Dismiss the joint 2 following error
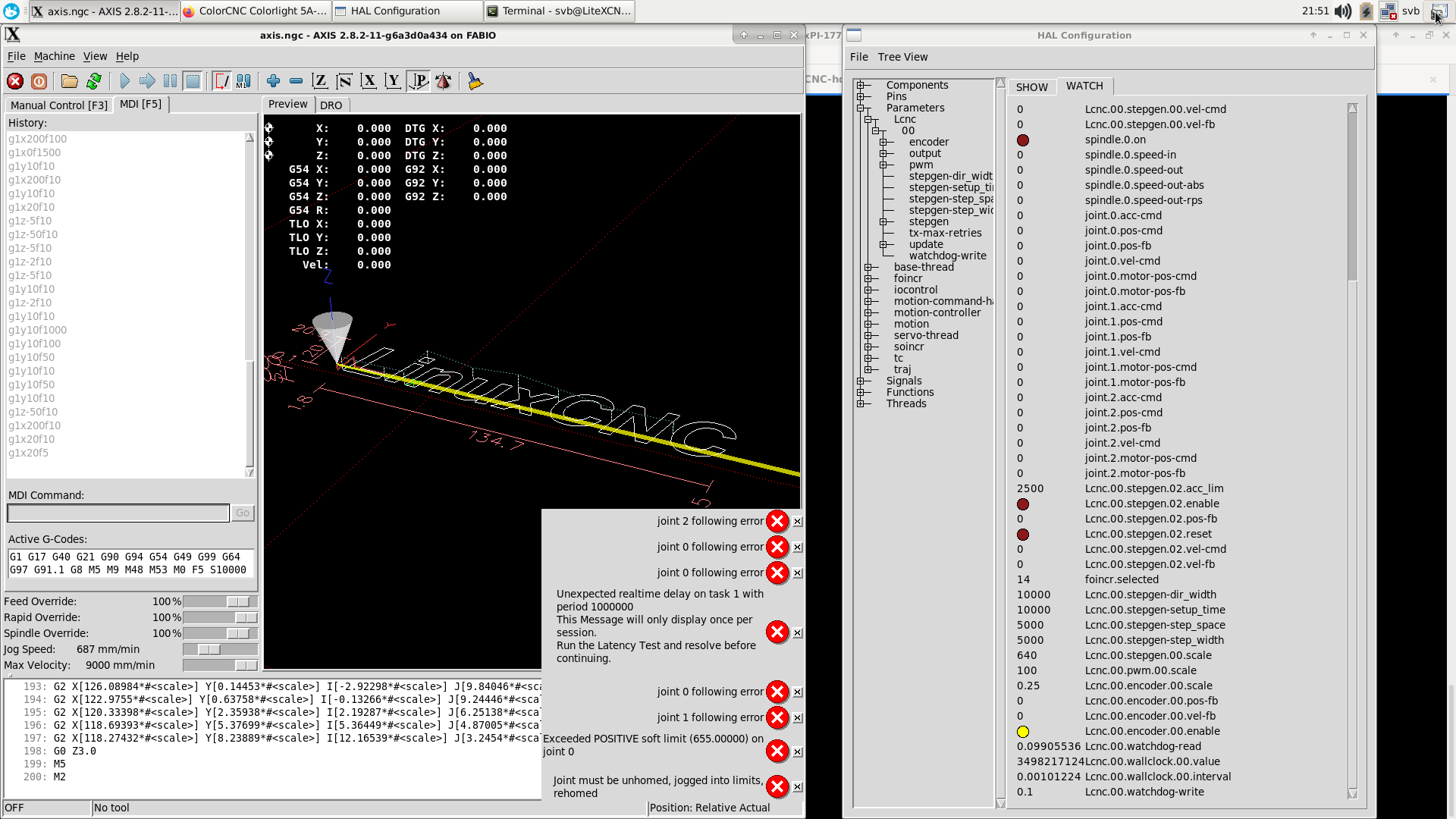 tap(777, 521)
